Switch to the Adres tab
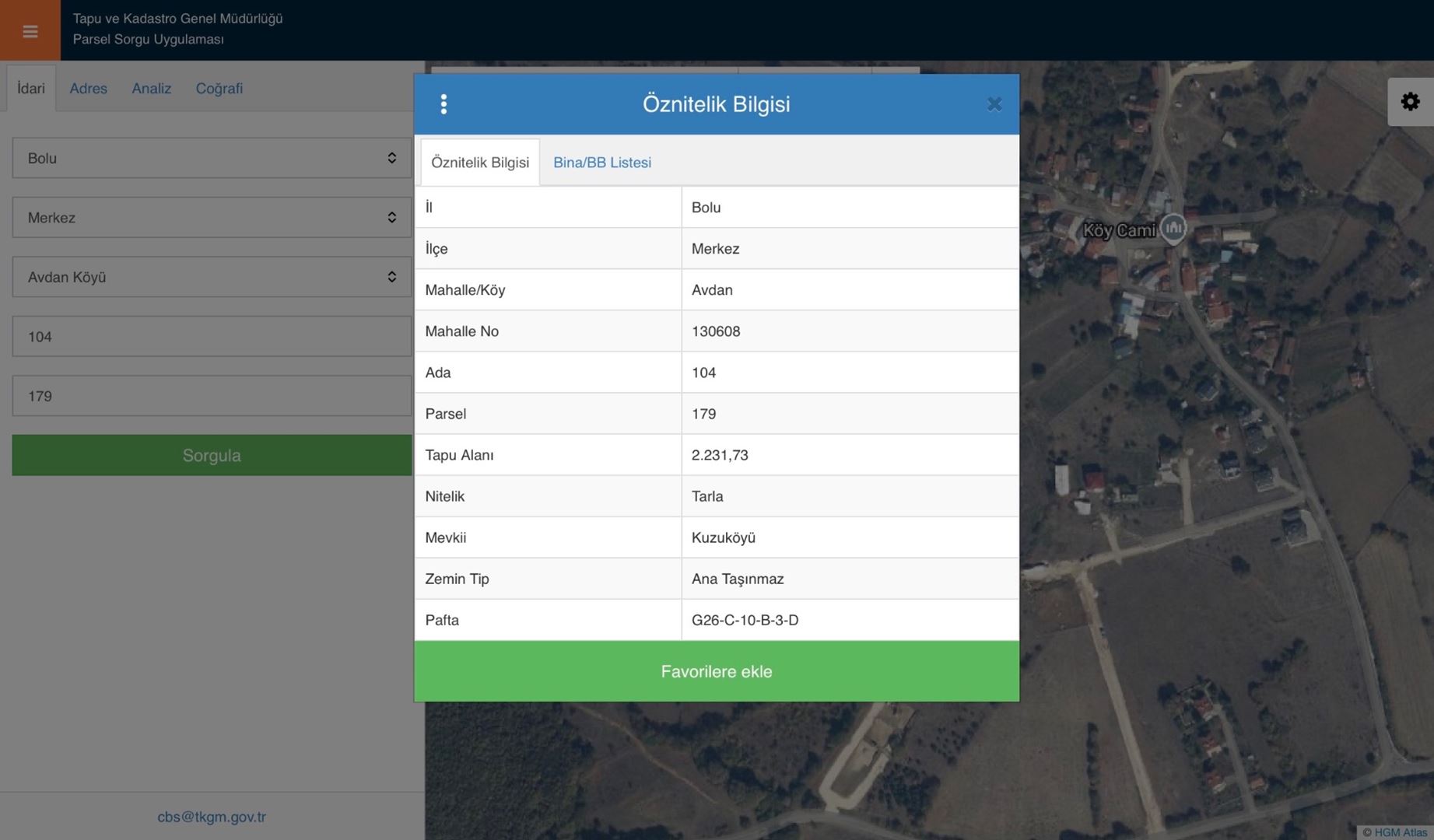 click(x=88, y=89)
